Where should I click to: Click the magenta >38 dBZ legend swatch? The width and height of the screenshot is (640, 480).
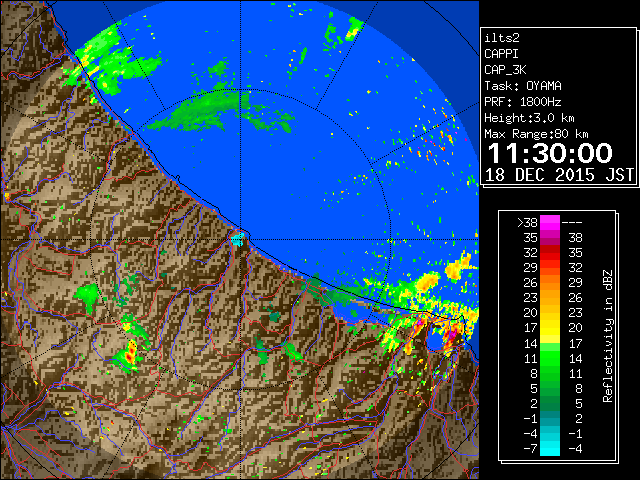(550, 222)
